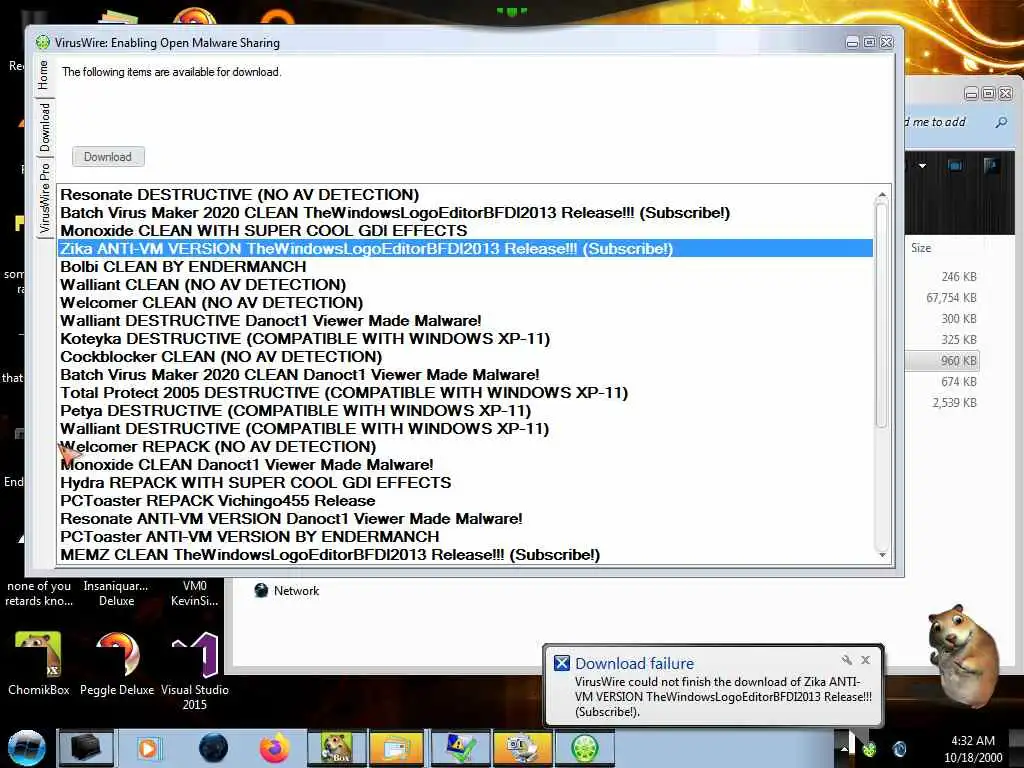The width and height of the screenshot is (1024, 768).
Task: Click the list scrollbar thumb
Action: point(882,315)
